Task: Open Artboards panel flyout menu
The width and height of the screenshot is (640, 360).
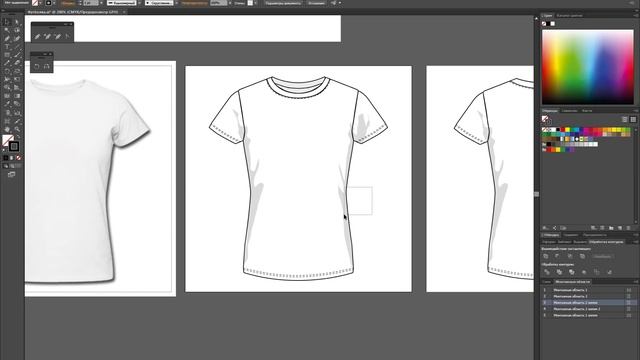Action: pos(636,282)
